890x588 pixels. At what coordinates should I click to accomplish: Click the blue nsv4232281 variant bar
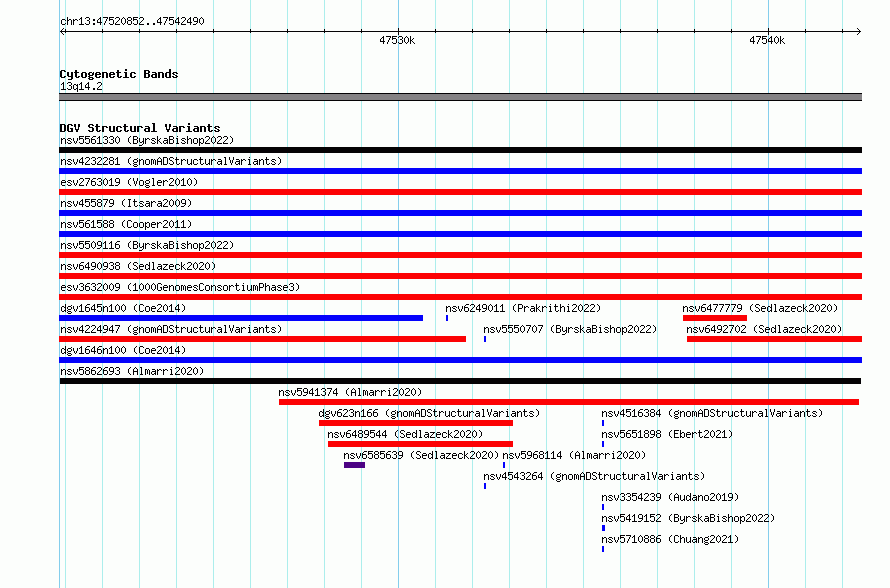point(460,171)
